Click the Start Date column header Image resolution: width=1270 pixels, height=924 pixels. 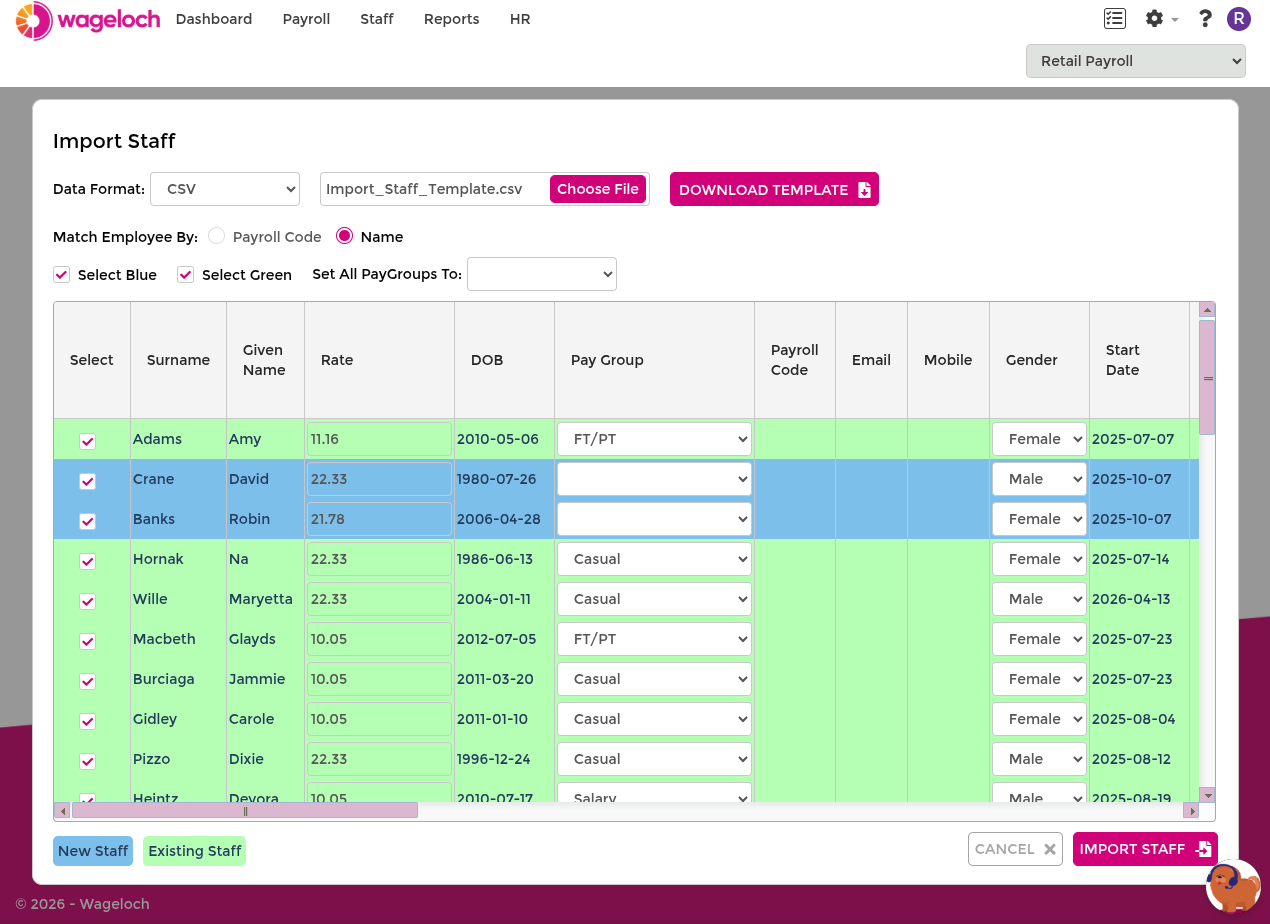coord(1139,360)
